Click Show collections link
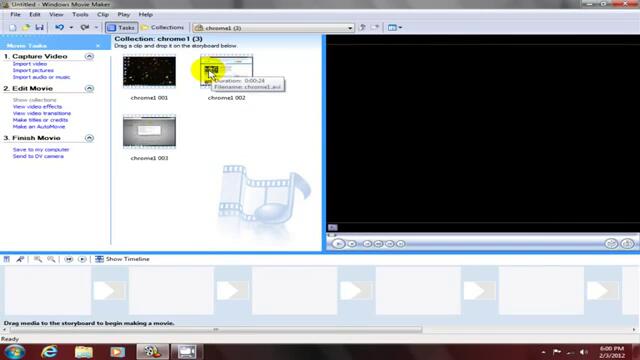Screen dimensions: 640x360 click(34, 100)
